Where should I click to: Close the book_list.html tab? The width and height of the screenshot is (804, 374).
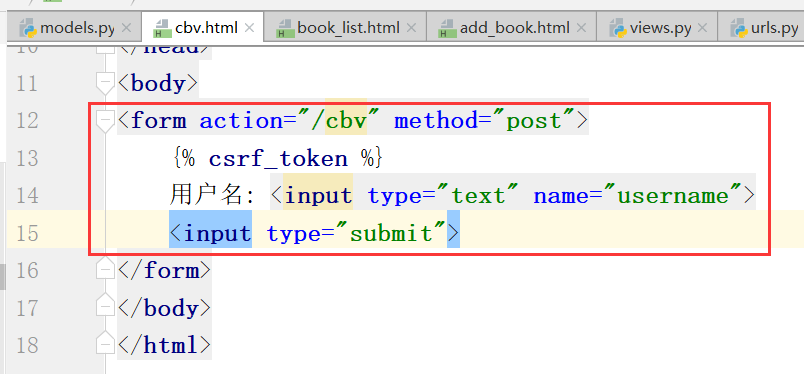click(411, 28)
